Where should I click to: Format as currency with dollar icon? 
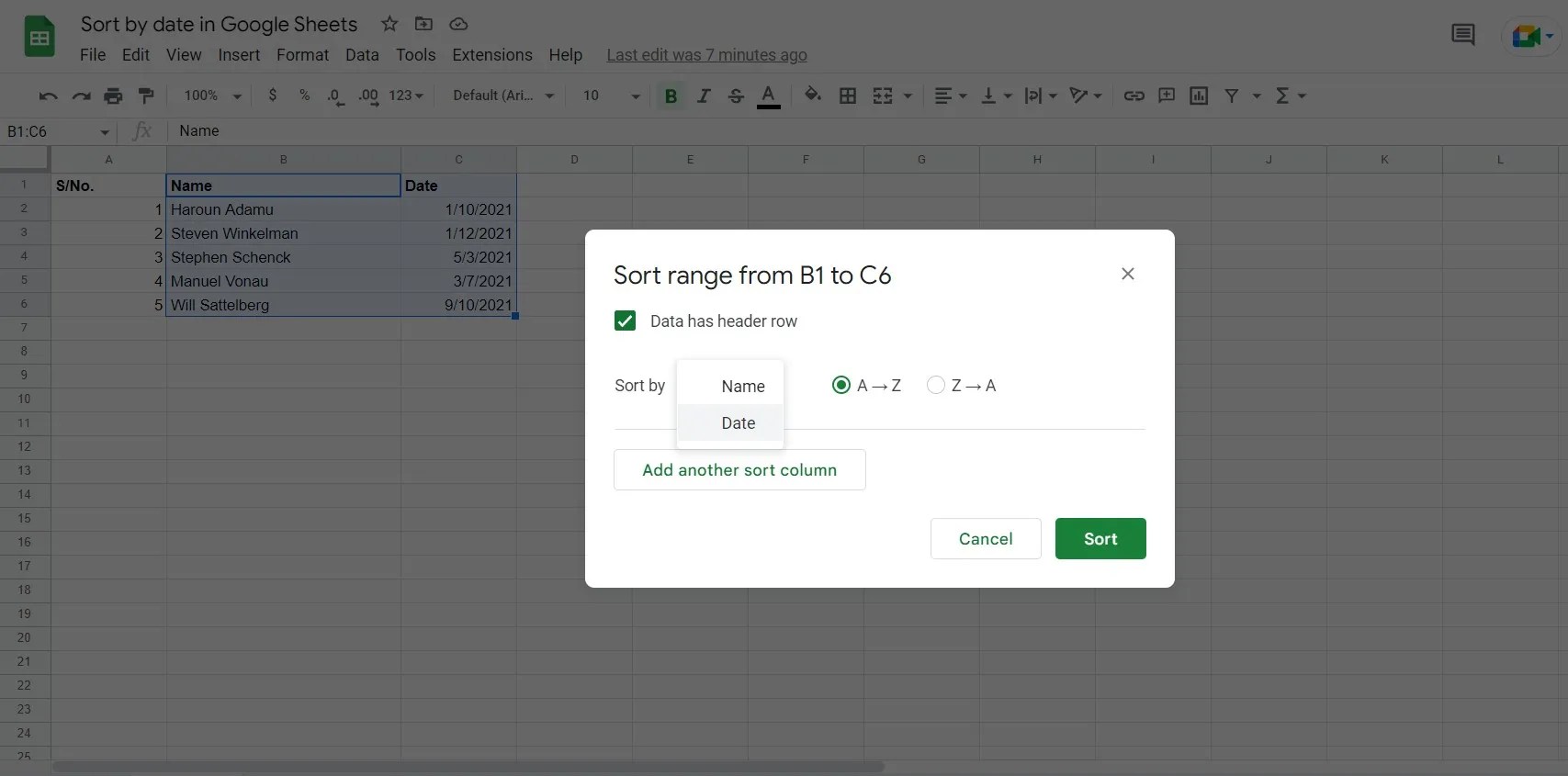273,95
